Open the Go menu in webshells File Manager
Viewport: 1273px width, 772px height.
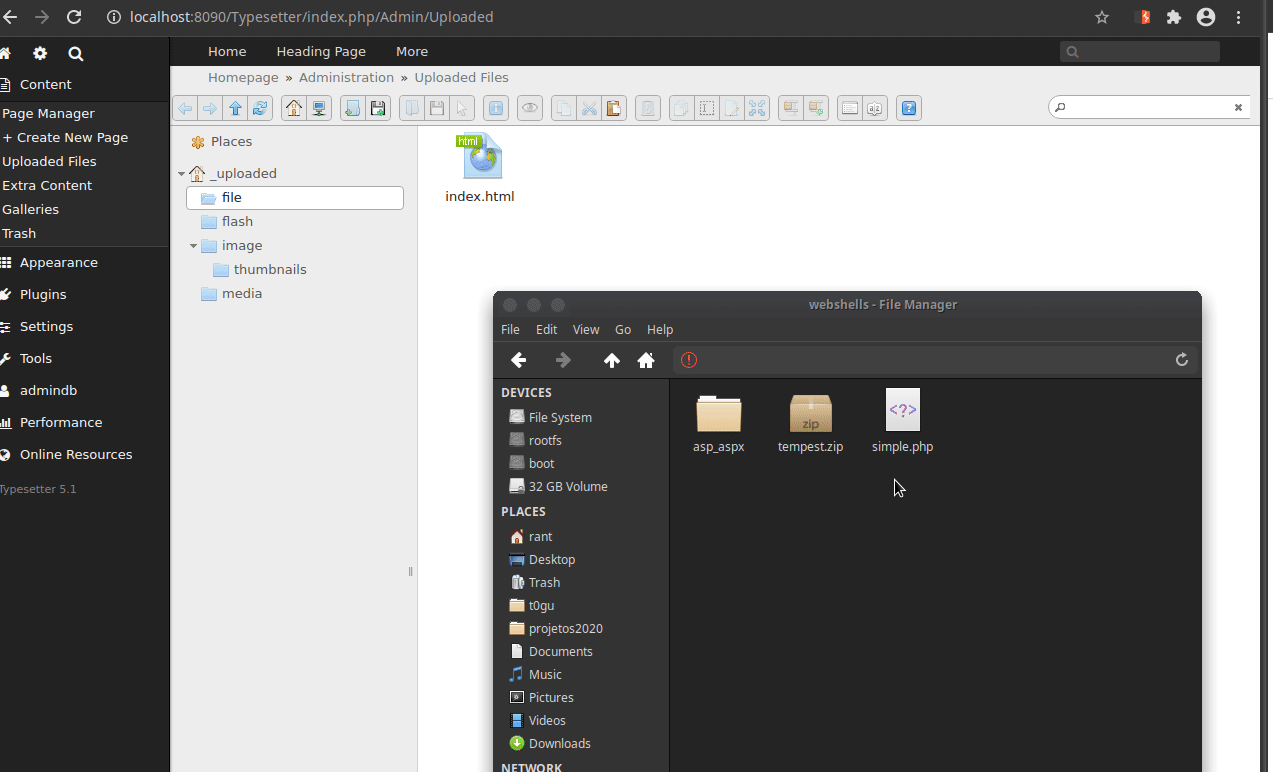tap(622, 329)
